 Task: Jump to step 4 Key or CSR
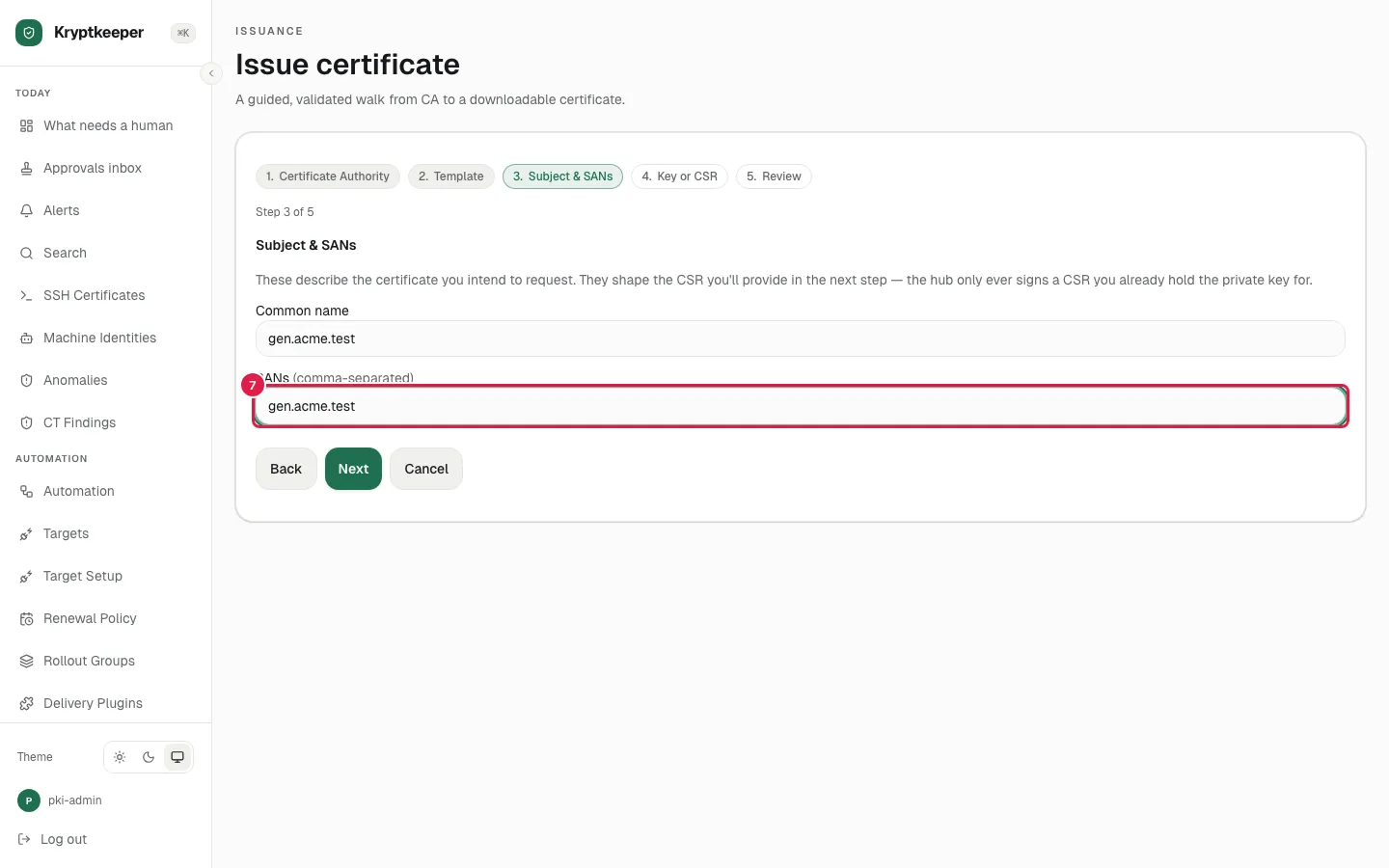pyautogui.click(x=680, y=176)
